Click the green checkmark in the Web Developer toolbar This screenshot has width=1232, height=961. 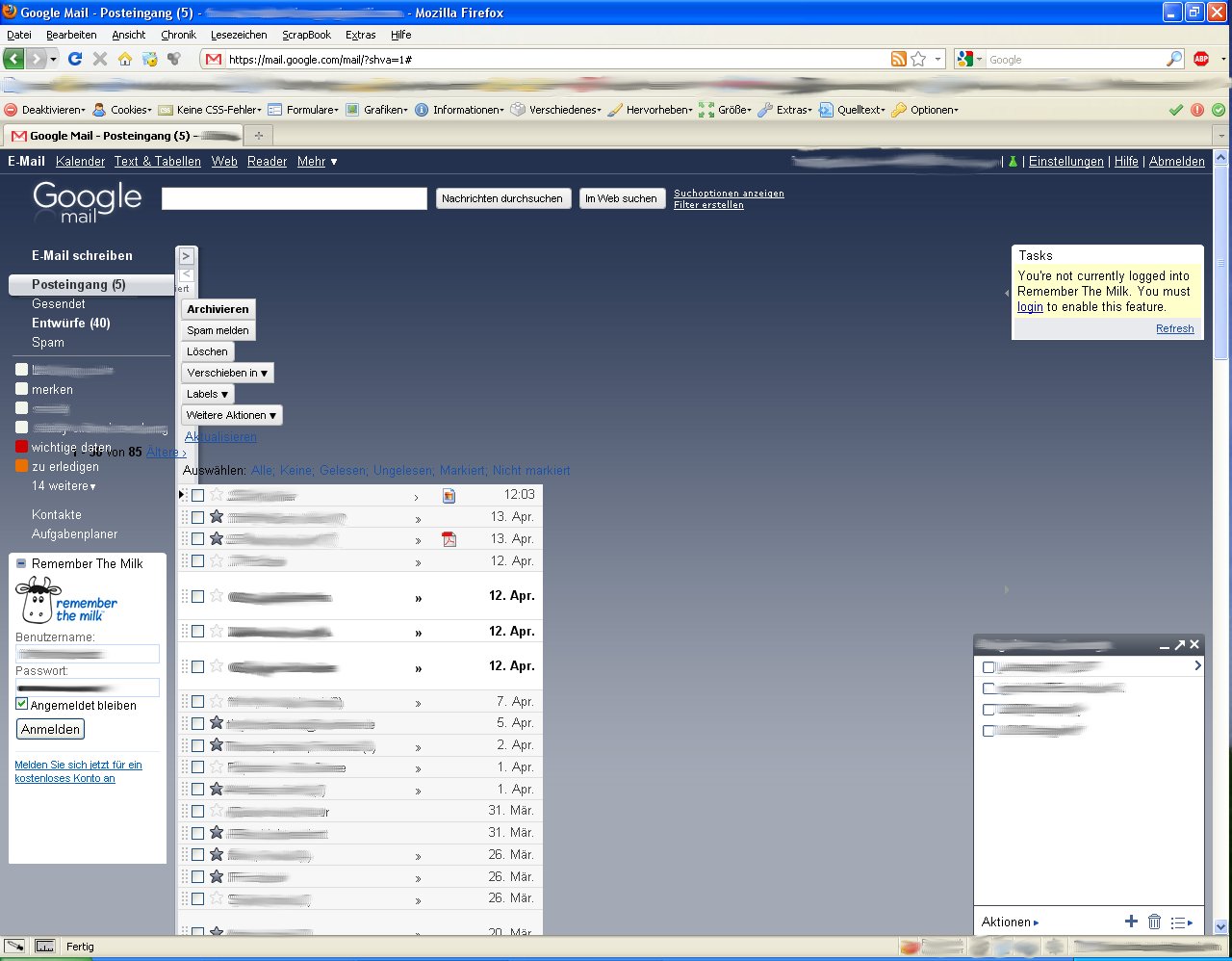point(1176,110)
